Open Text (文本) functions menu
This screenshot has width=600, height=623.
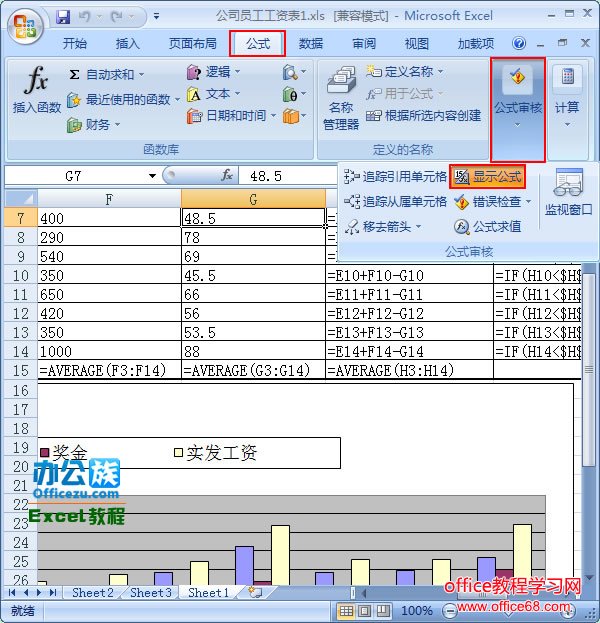(213, 94)
